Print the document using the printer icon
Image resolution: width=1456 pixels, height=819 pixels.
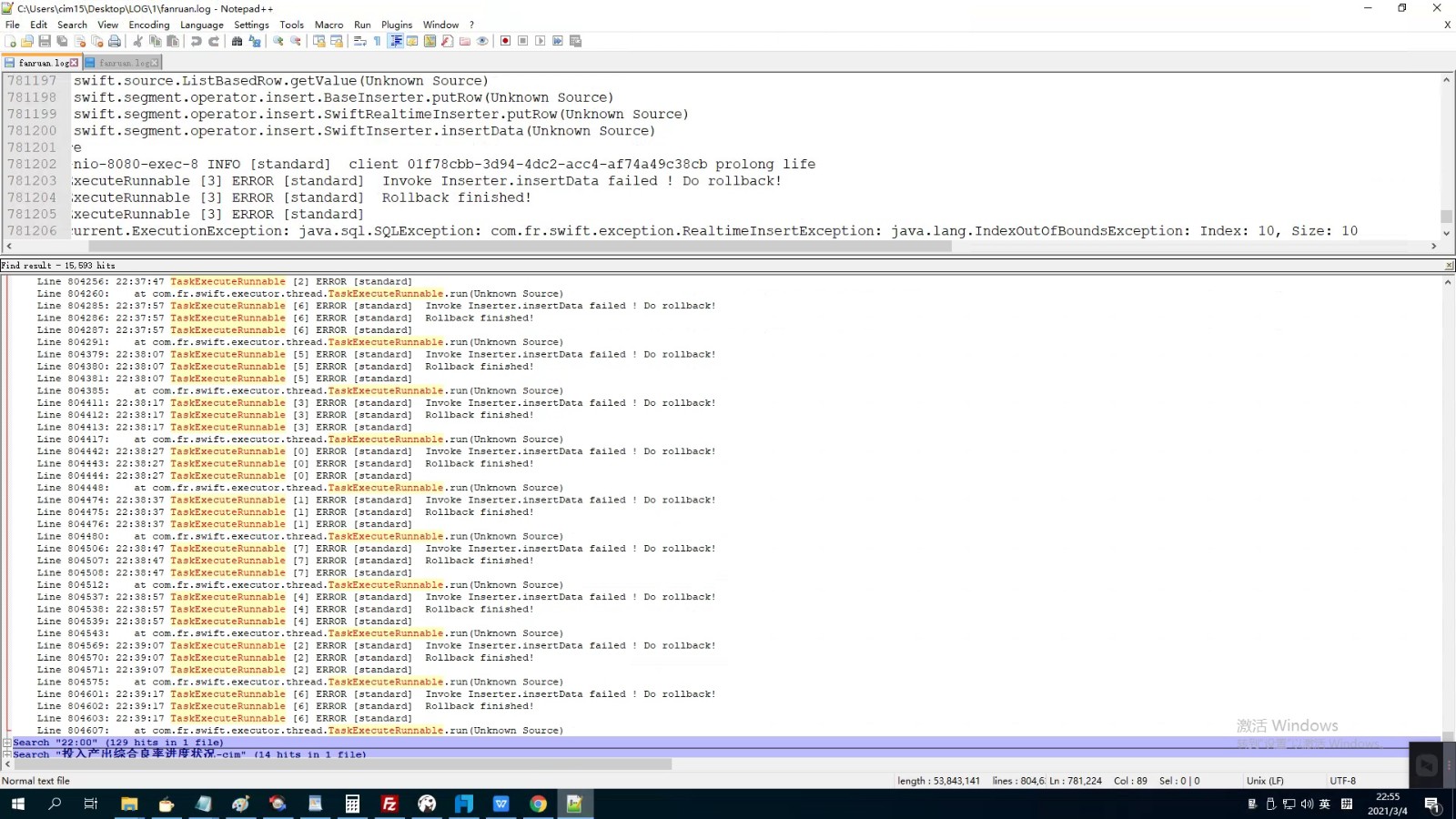115,41
